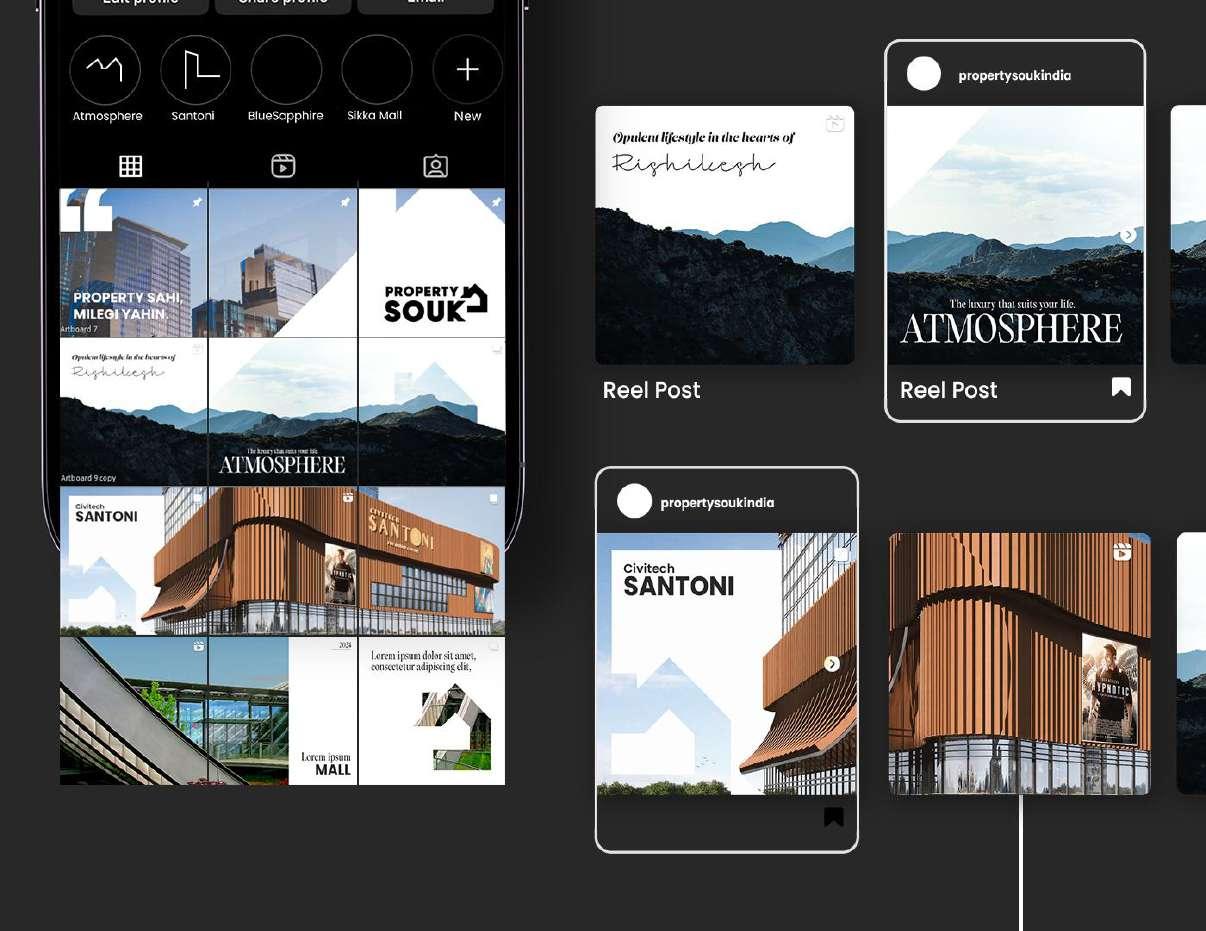
Task: Click the bookmark icon on Santoni card
Action: click(x=834, y=817)
